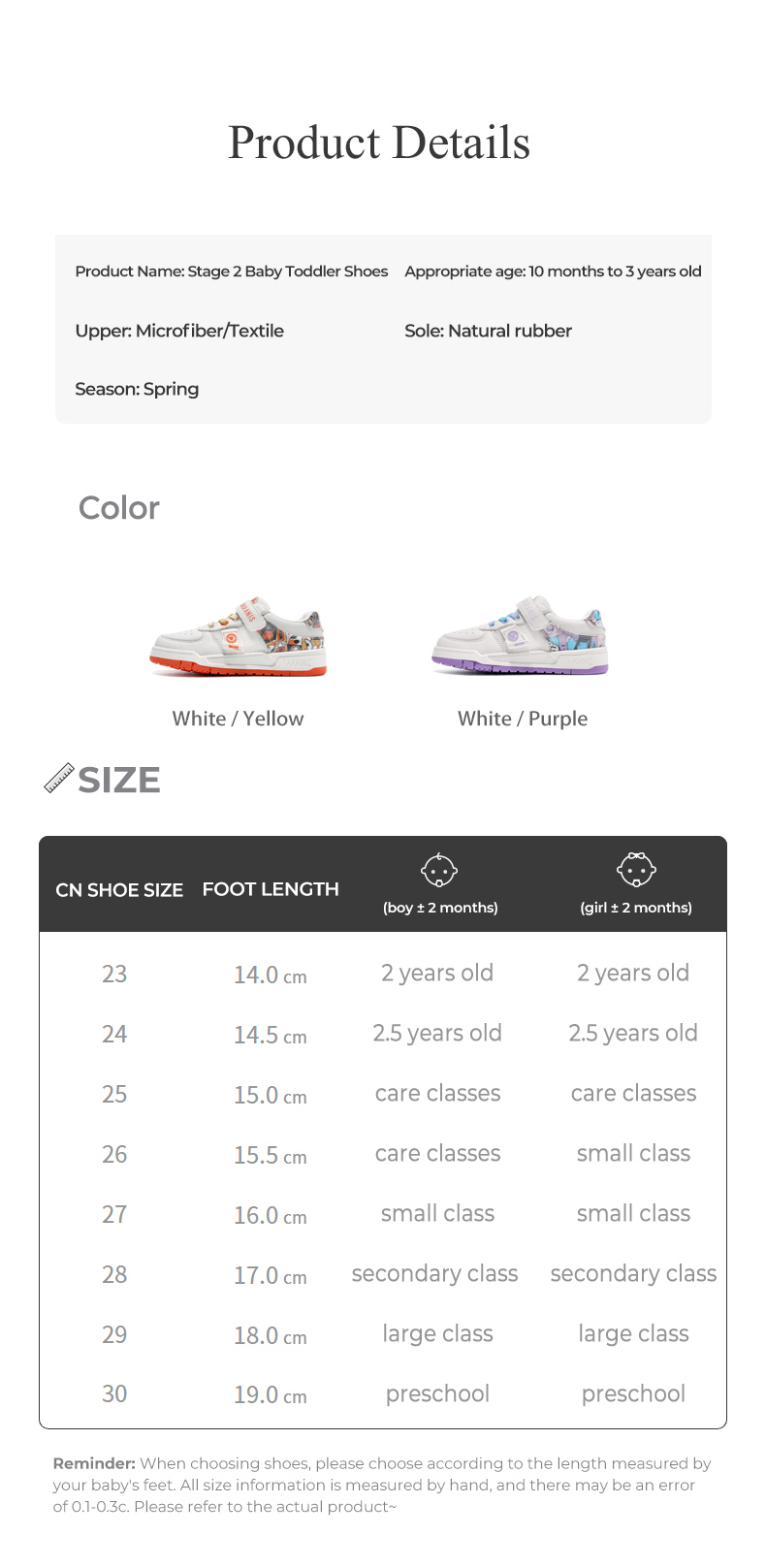
Task: Select the White / Yellow shoe image
Action: [x=239, y=637]
